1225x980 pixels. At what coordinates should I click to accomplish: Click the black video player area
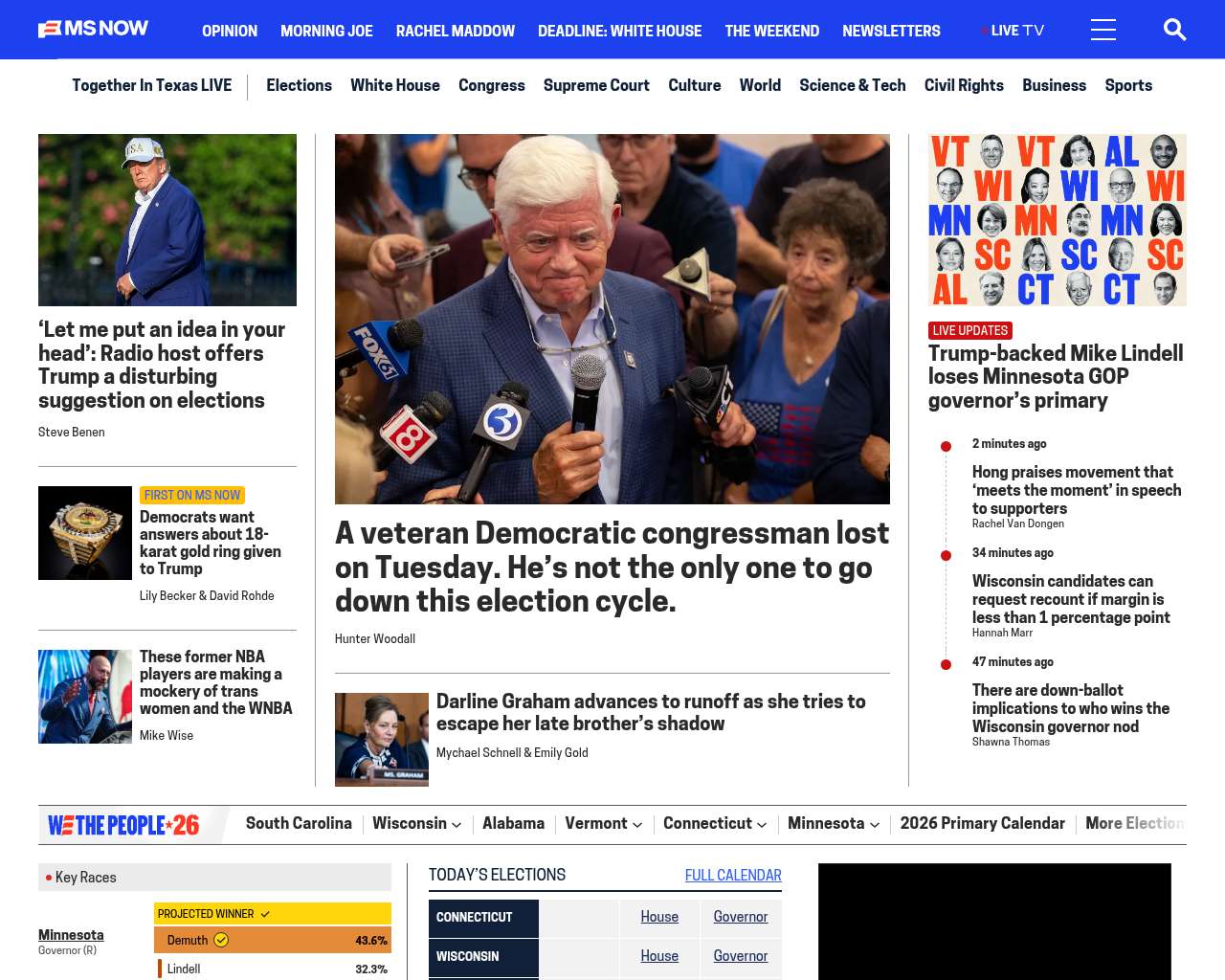pyautogui.click(x=994, y=922)
